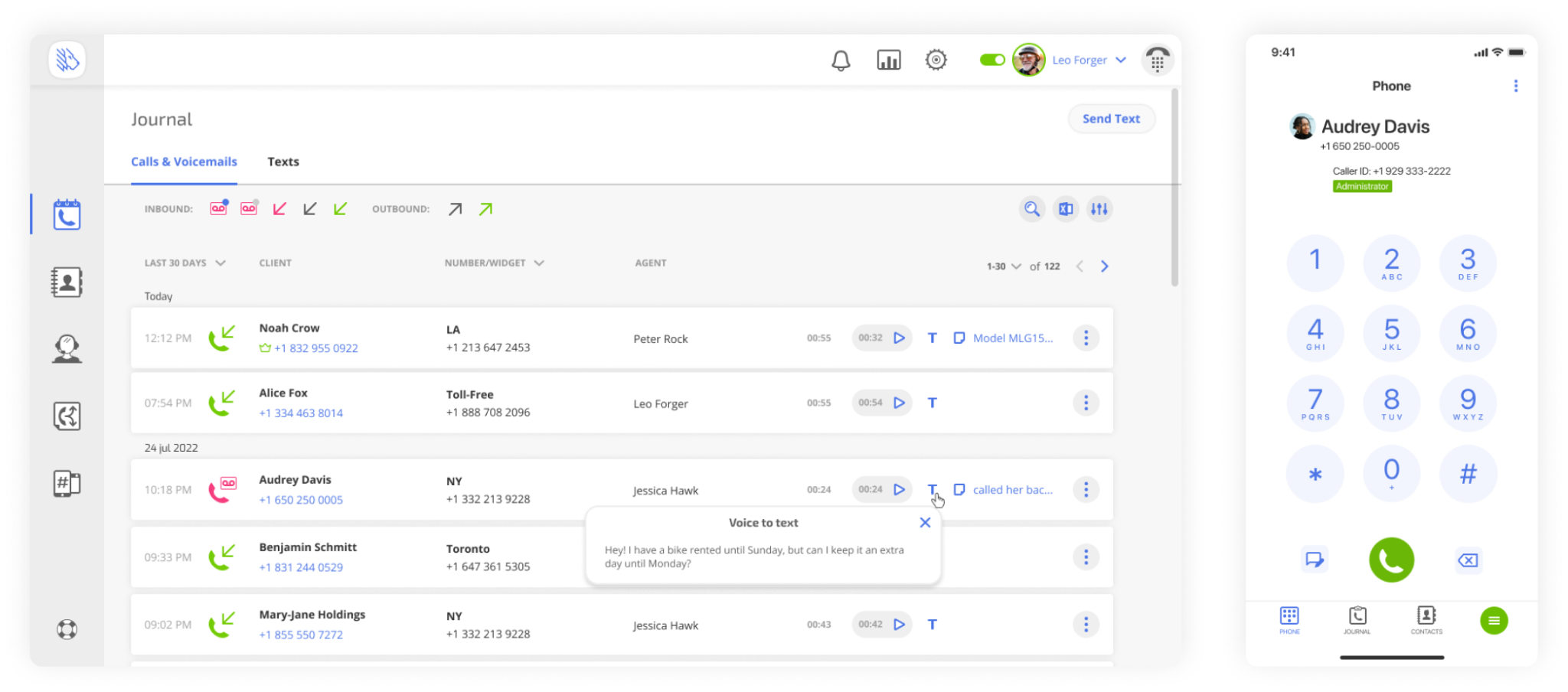Toggle inbound missed call filter (red arrow)
This screenshot has height=692, width=1568.
click(279, 209)
